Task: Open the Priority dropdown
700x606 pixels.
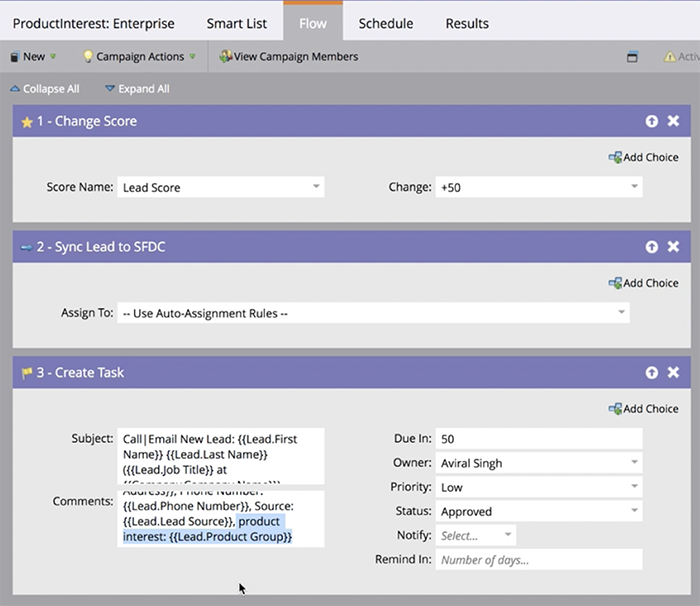Action: 539,487
